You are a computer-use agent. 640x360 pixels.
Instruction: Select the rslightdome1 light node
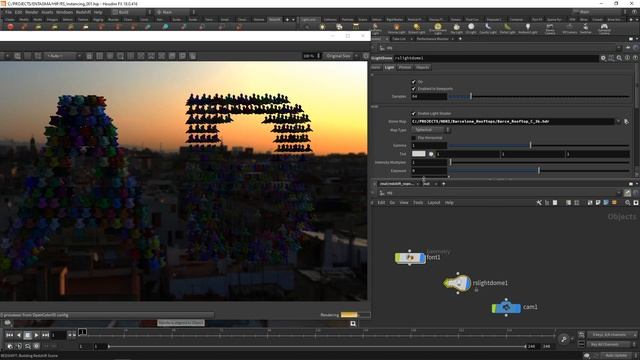click(458, 283)
